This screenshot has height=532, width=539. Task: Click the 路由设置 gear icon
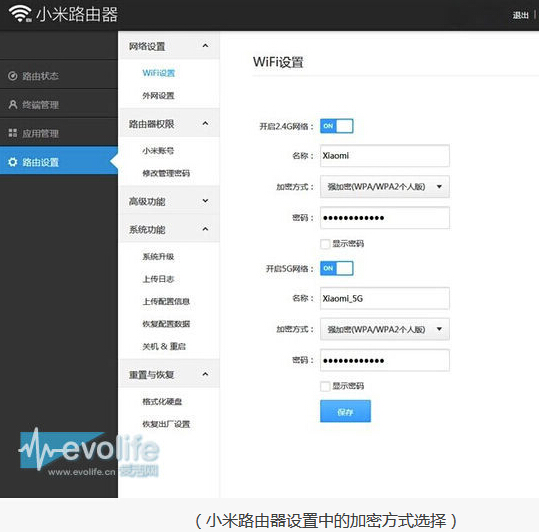13,162
